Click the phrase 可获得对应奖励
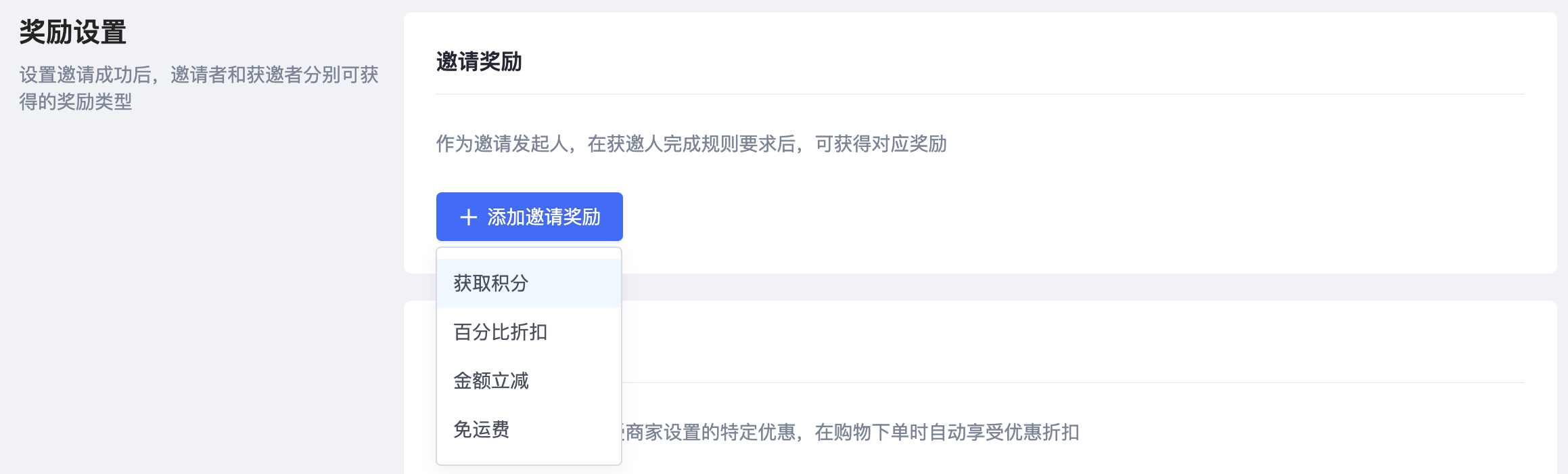 click(x=881, y=144)
